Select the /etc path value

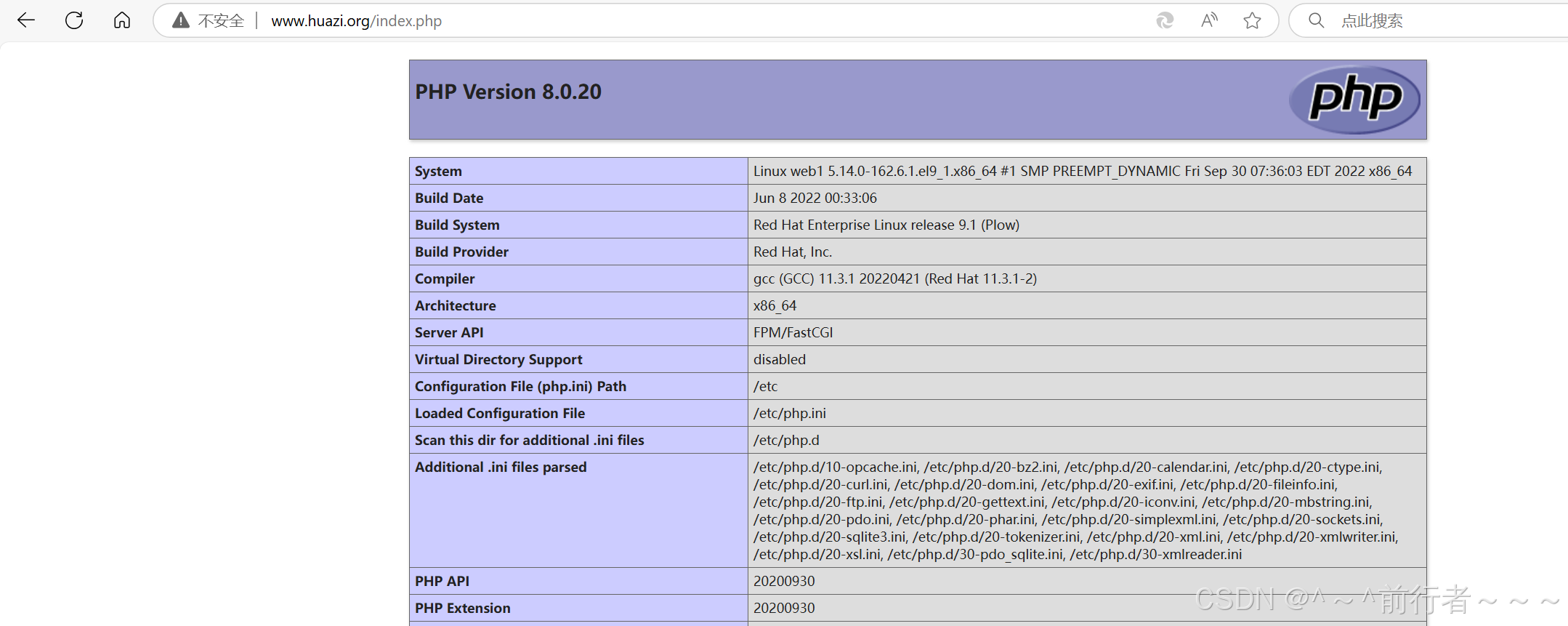click(765, 386)
